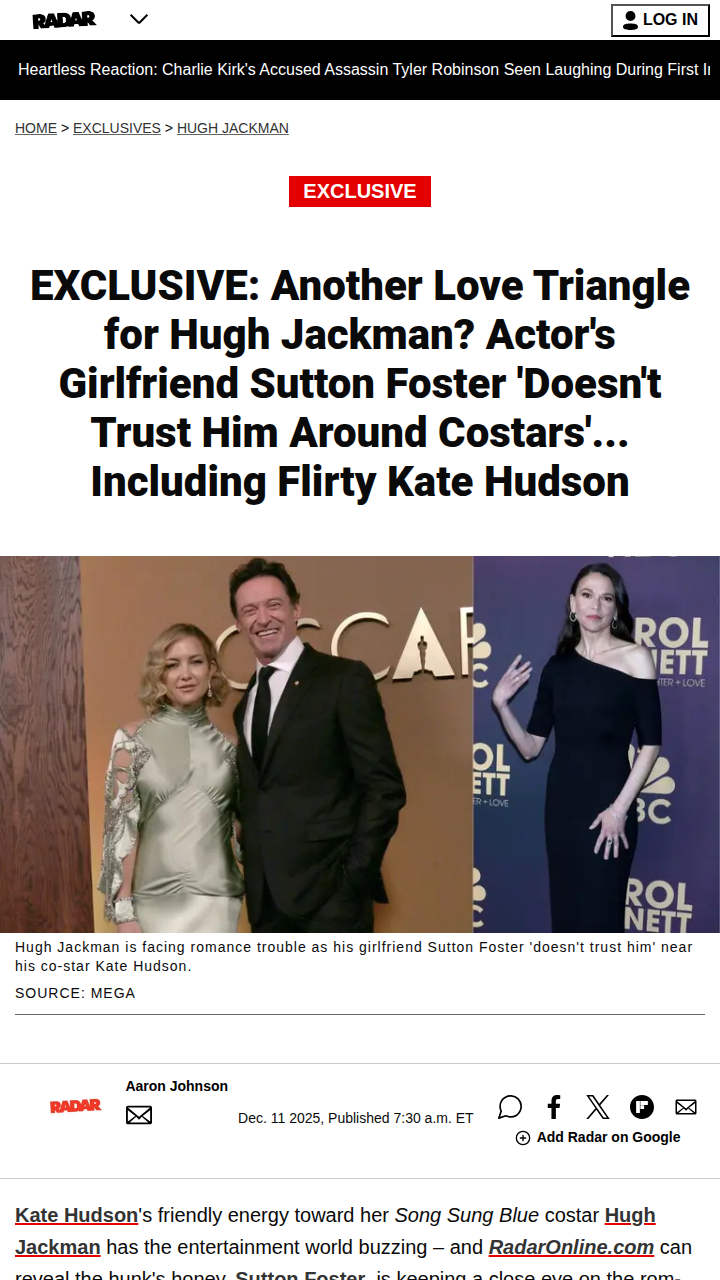Open the HOME breadcrumb link
This screenshot has width=720, height=1280.
[x=36, y=128]
